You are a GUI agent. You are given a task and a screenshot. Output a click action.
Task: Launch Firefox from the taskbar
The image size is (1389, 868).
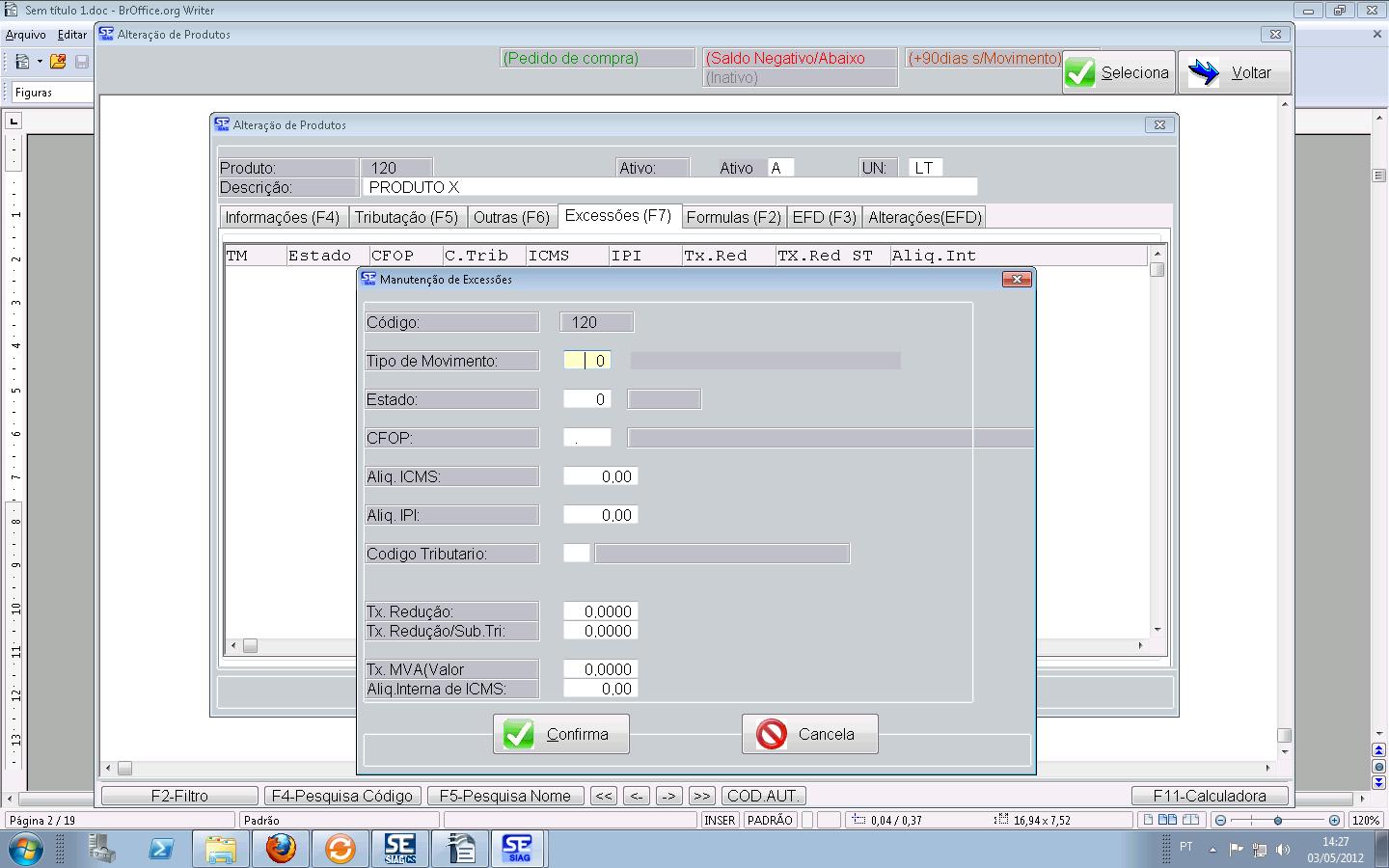[281, 849]
